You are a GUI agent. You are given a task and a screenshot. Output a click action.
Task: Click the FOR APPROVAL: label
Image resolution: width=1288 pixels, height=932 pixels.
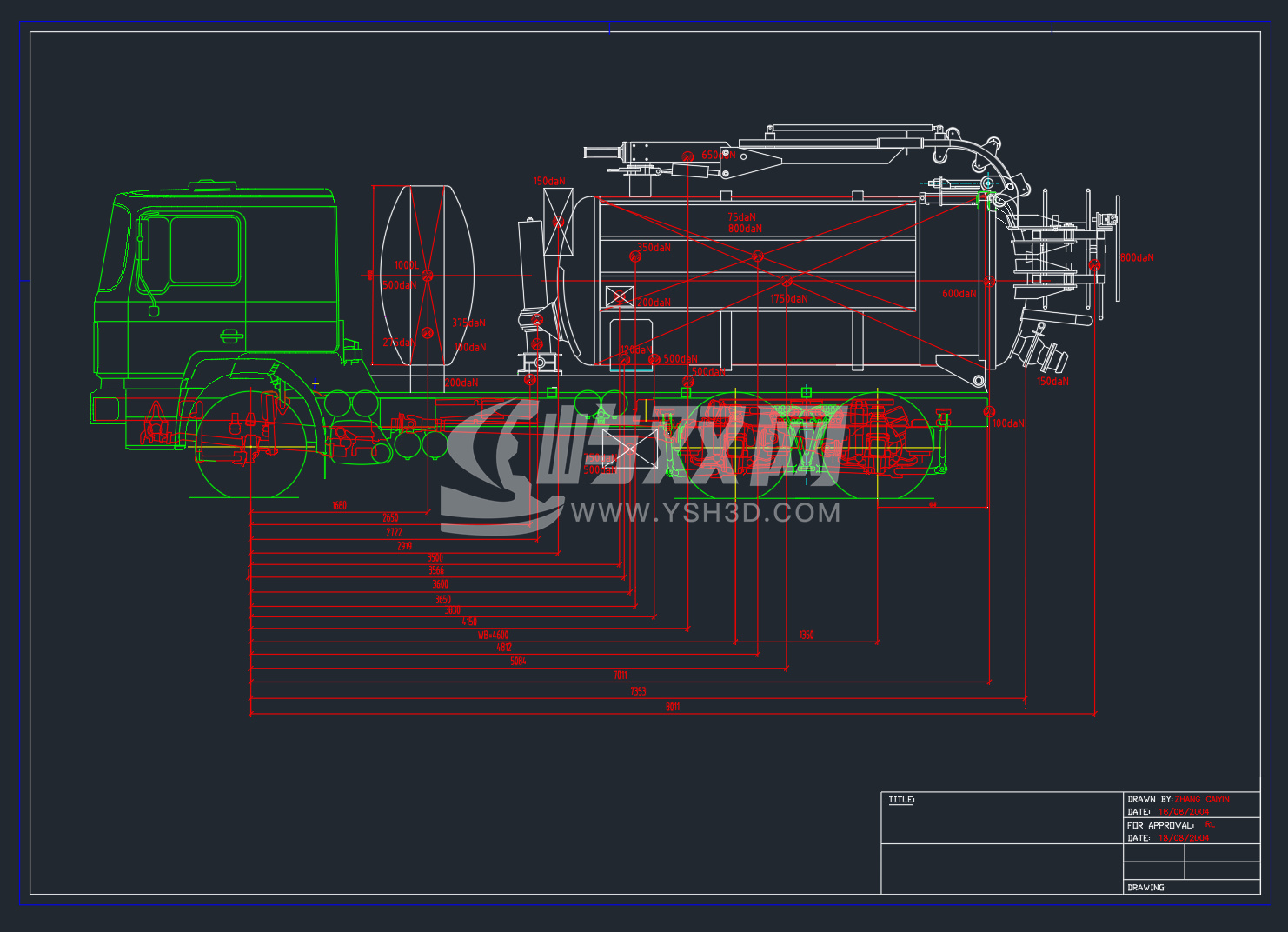point(1160,825)
